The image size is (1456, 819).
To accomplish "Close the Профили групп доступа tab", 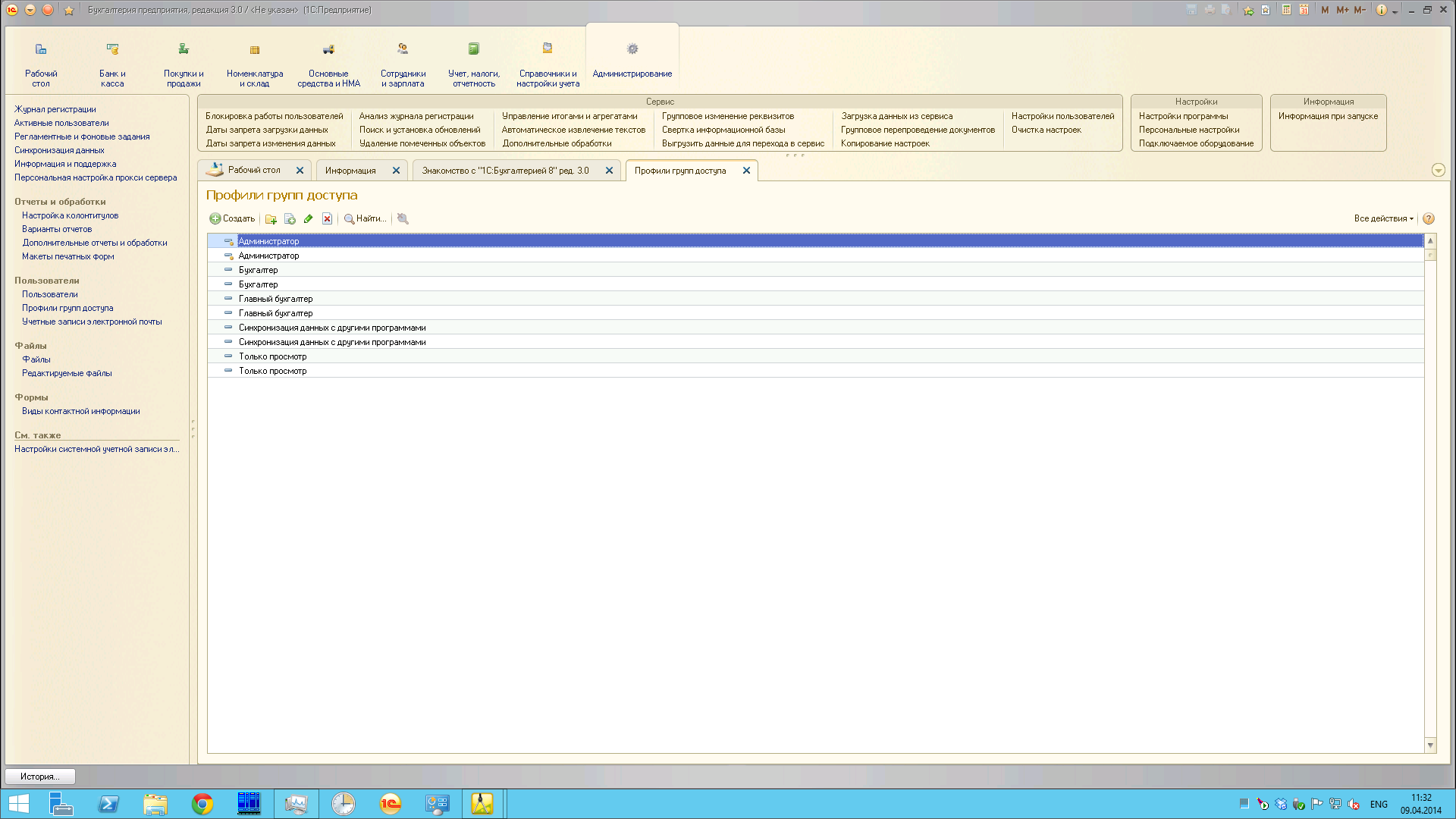I will [x=746, y=171].
